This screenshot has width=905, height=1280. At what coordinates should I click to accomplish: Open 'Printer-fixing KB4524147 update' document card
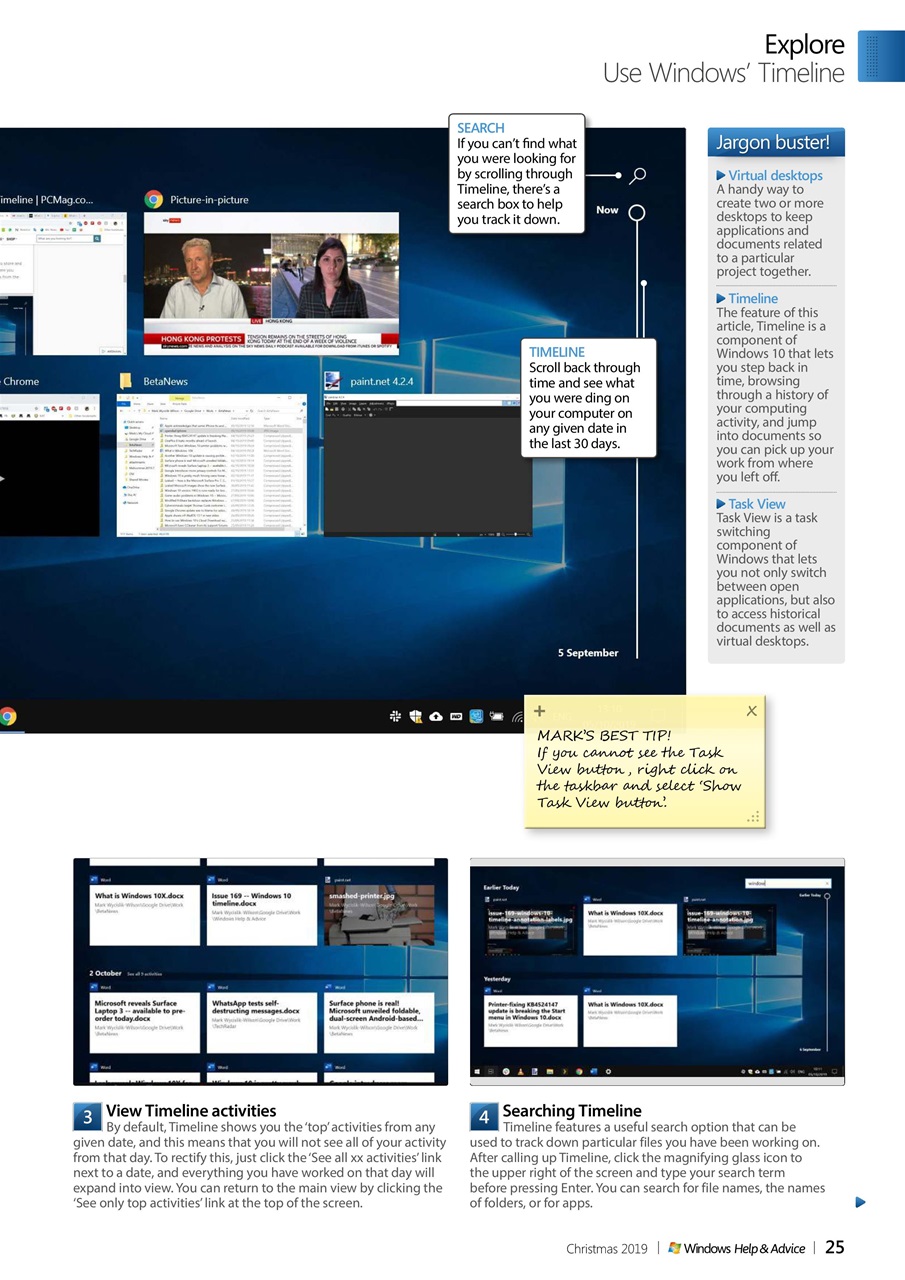[531, 1020]
